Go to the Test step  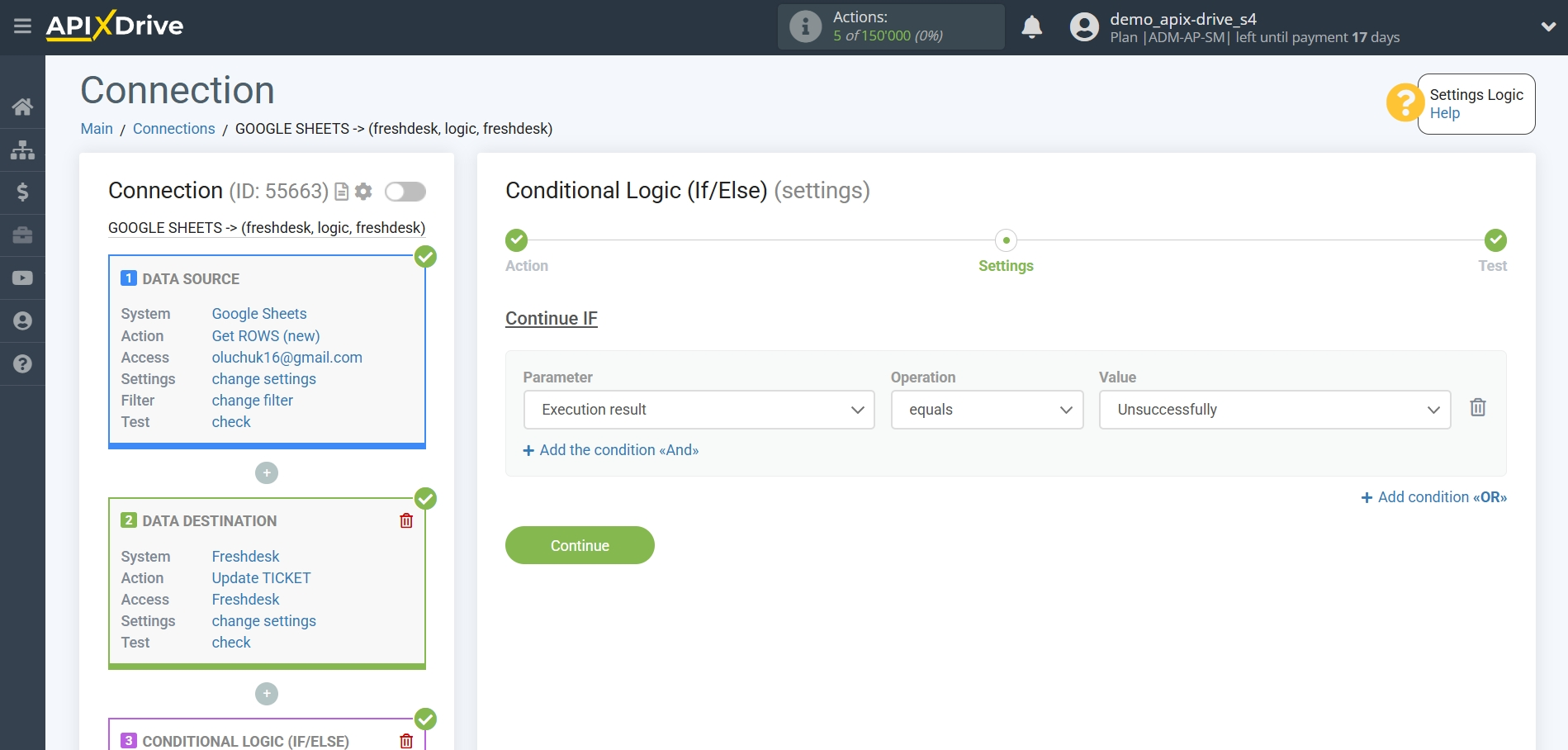(1495, 240)
